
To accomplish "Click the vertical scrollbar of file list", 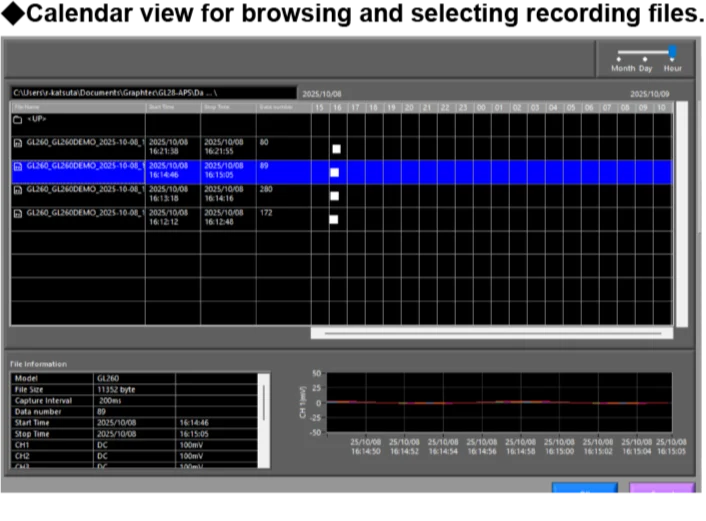I will [681, 210].
